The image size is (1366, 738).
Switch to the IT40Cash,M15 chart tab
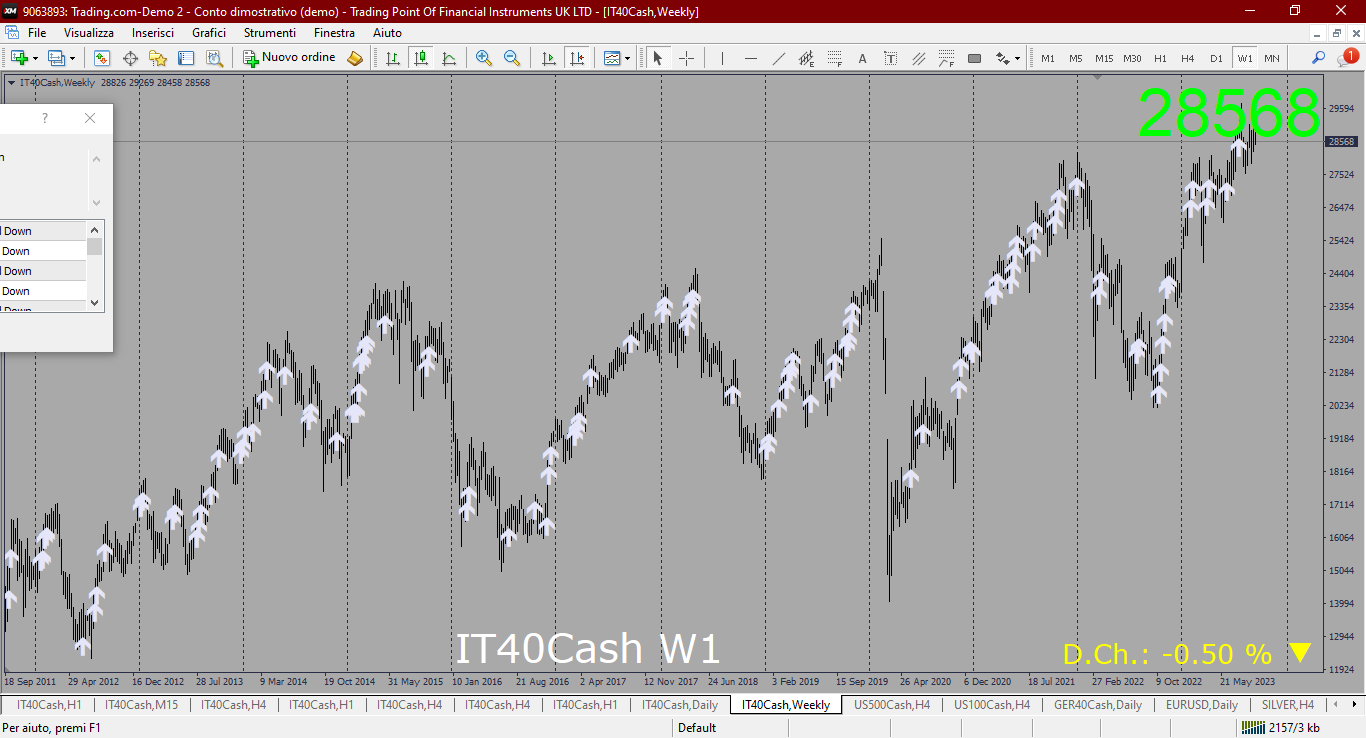pos(141,705)
